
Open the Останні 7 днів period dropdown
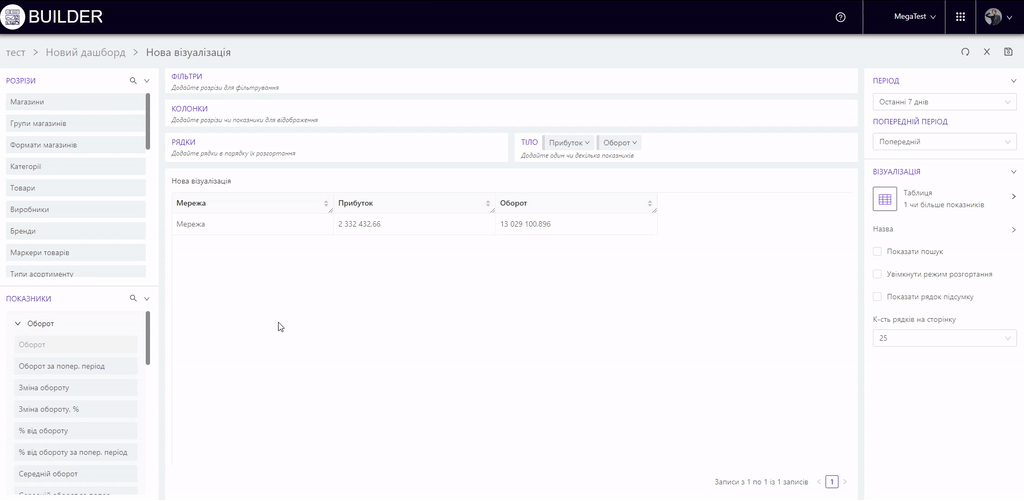click(x=944, y=102)
